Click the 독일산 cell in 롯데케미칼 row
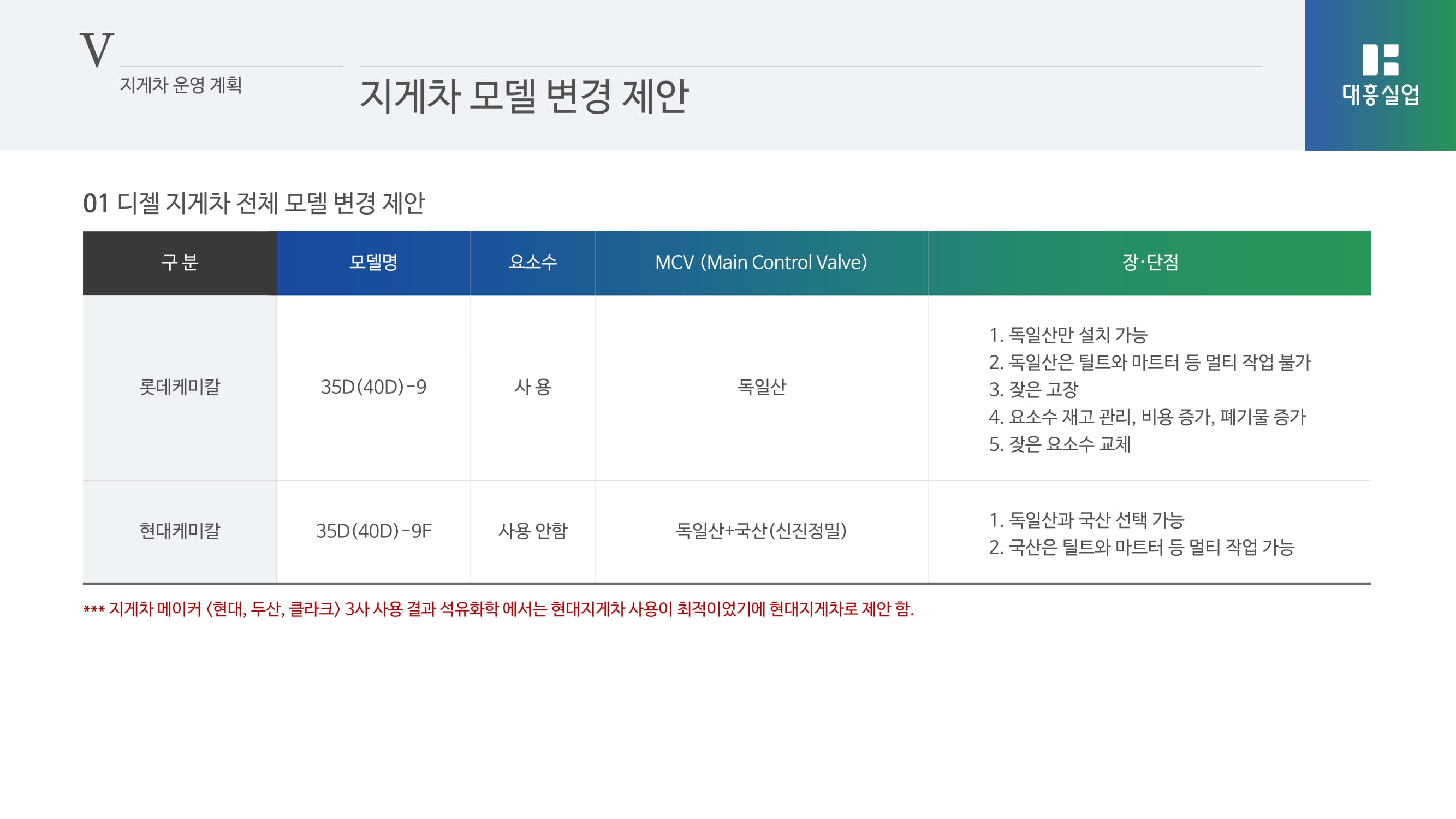 [x=761, y=387]
